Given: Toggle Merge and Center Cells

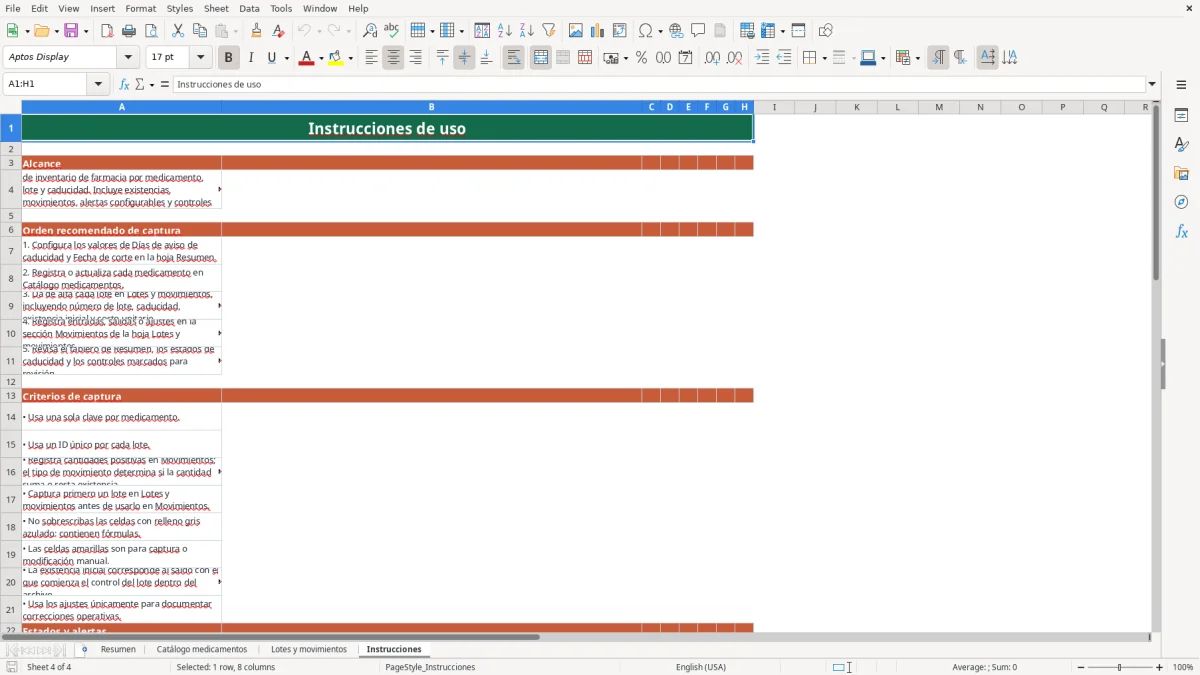Looking at the screenshot, I should [x=541, y=58].
